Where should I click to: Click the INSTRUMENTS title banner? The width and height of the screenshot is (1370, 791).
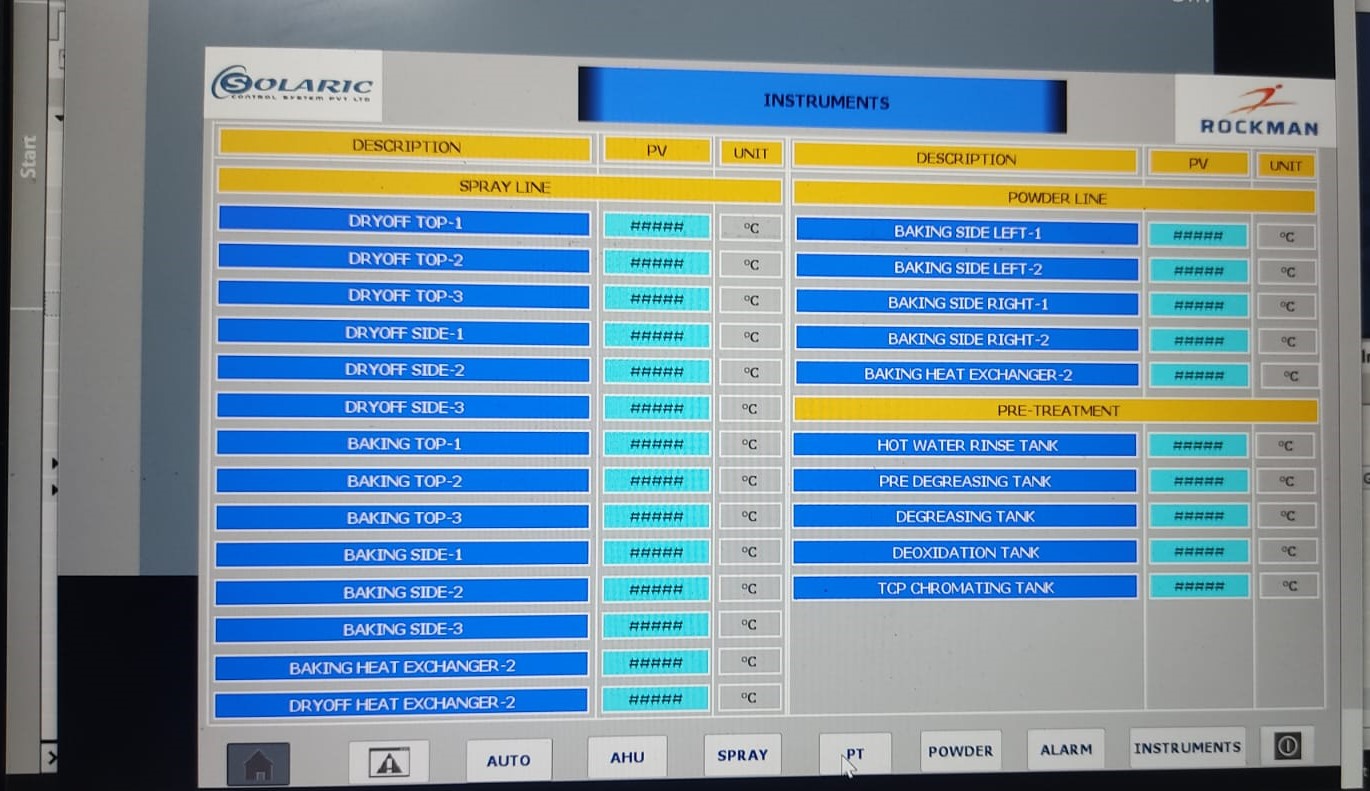(x=823, y=101)
